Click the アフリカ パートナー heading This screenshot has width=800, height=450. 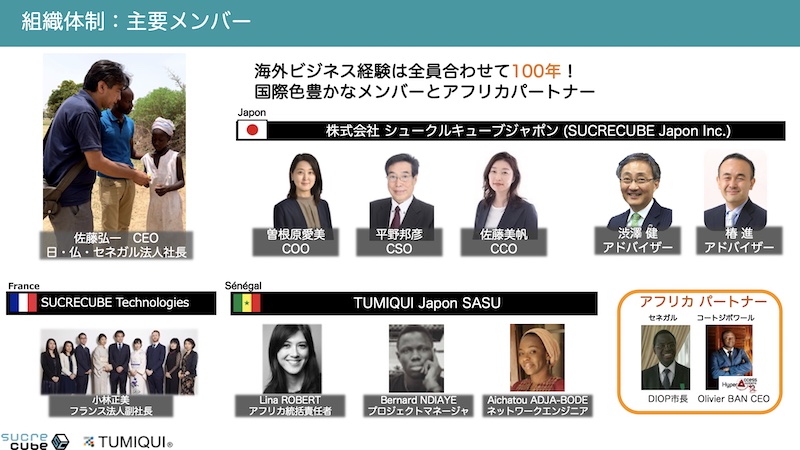[703, 302]
